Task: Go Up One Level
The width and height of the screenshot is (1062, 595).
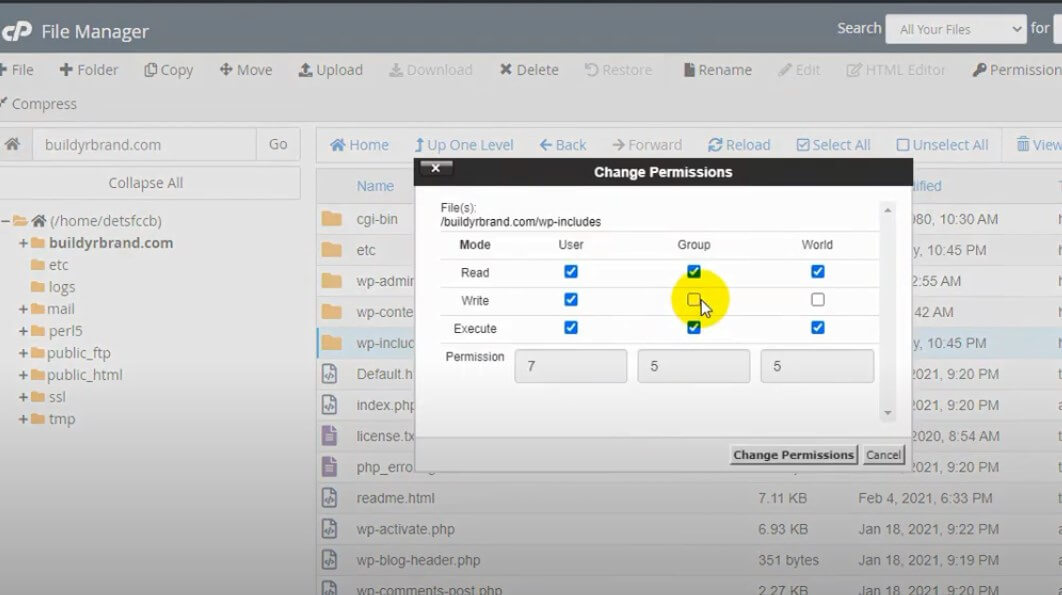Action: (x=464, y=145)
